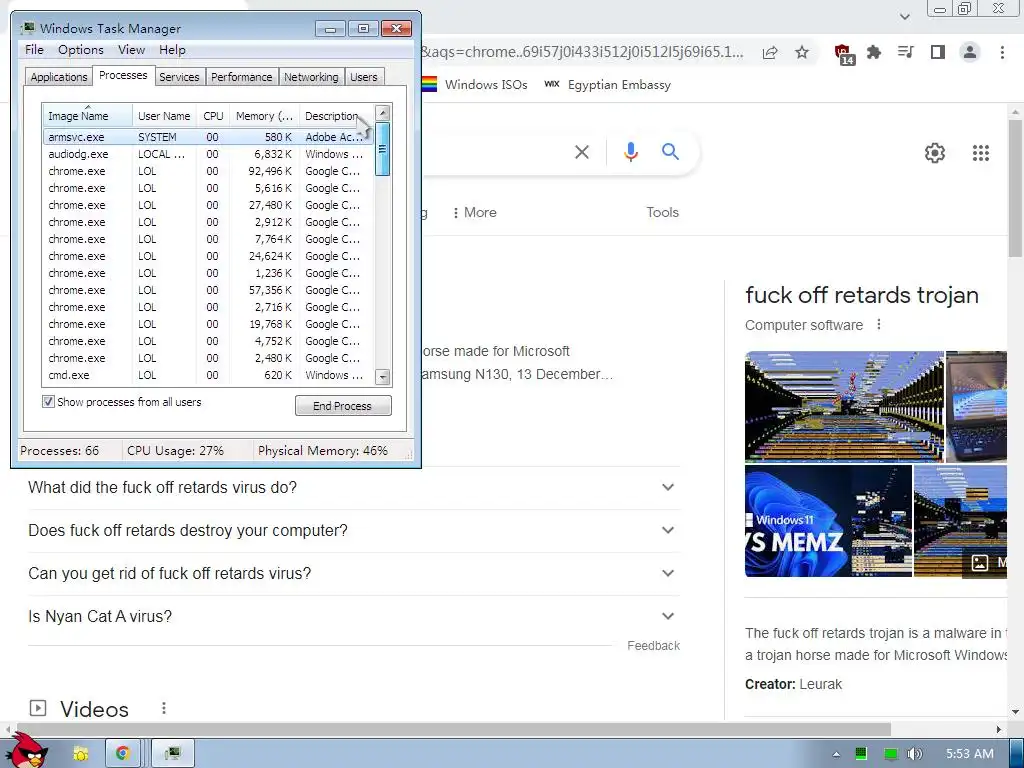
Task: Expand 'What did the virus do?' question
Action: pyautogui.click(x=354, y=487)
